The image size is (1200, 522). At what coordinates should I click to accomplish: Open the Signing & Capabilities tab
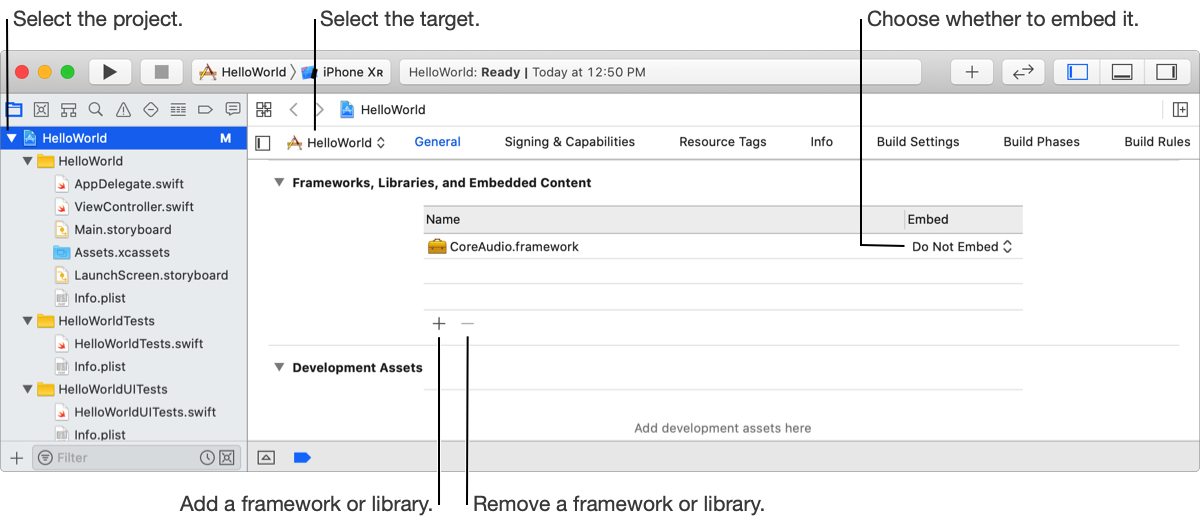point(569,142)
